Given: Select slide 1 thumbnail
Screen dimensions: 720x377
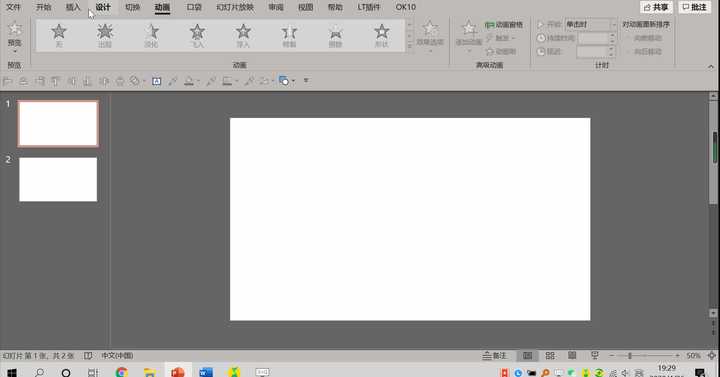Looking at the screenshot, I should click(58, 124).
